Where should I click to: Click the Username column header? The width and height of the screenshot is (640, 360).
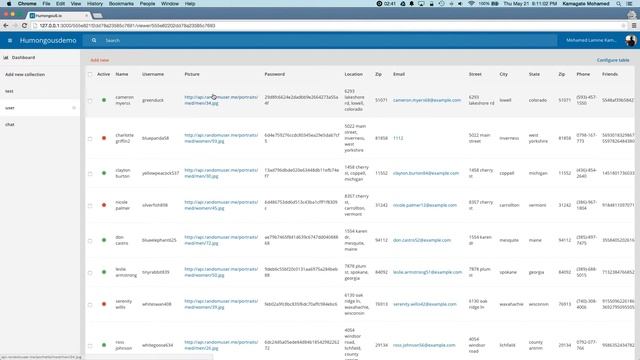click(x=153, y=74)
